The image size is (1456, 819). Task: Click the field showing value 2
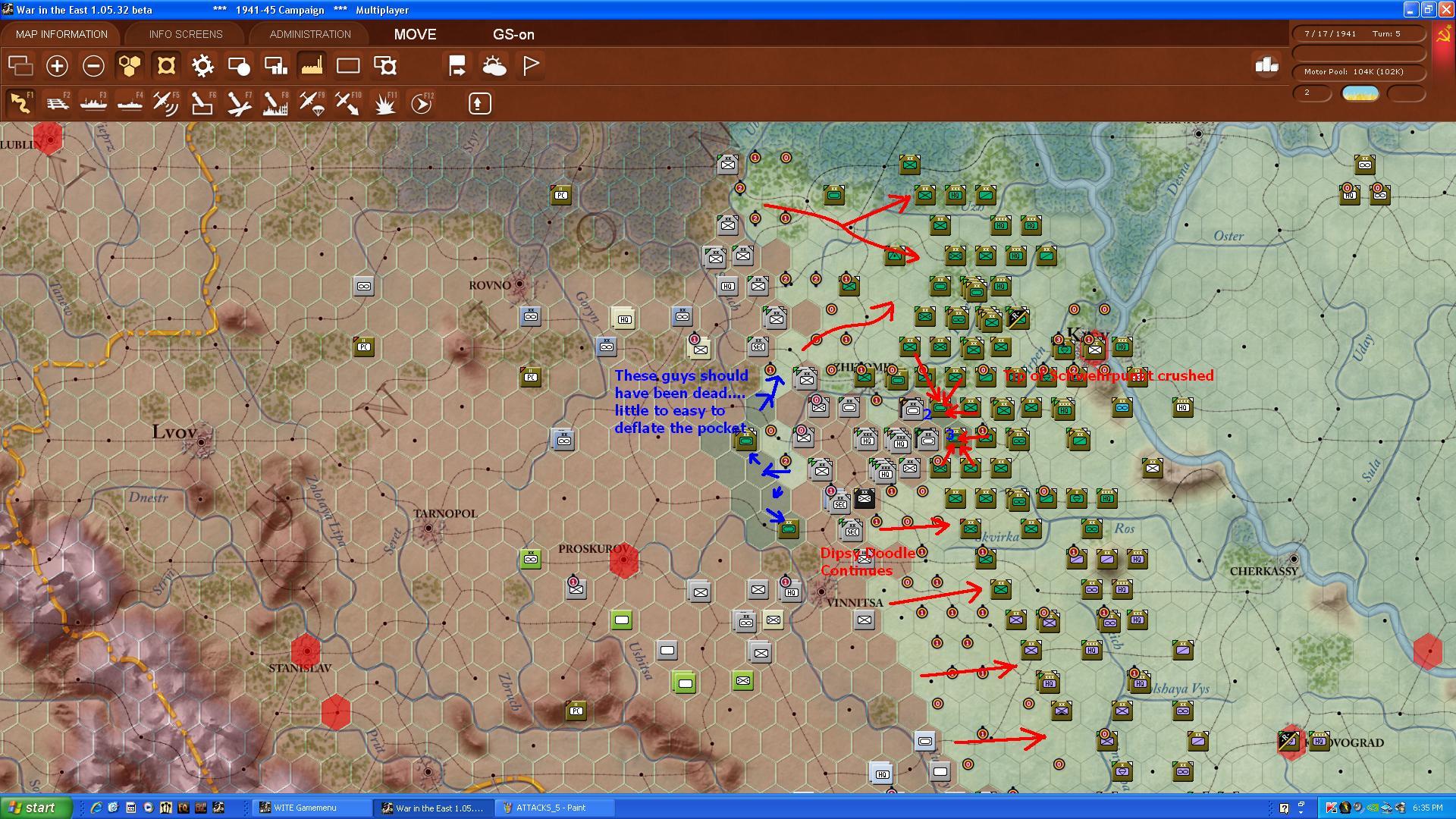click(x=1312, y=93)
